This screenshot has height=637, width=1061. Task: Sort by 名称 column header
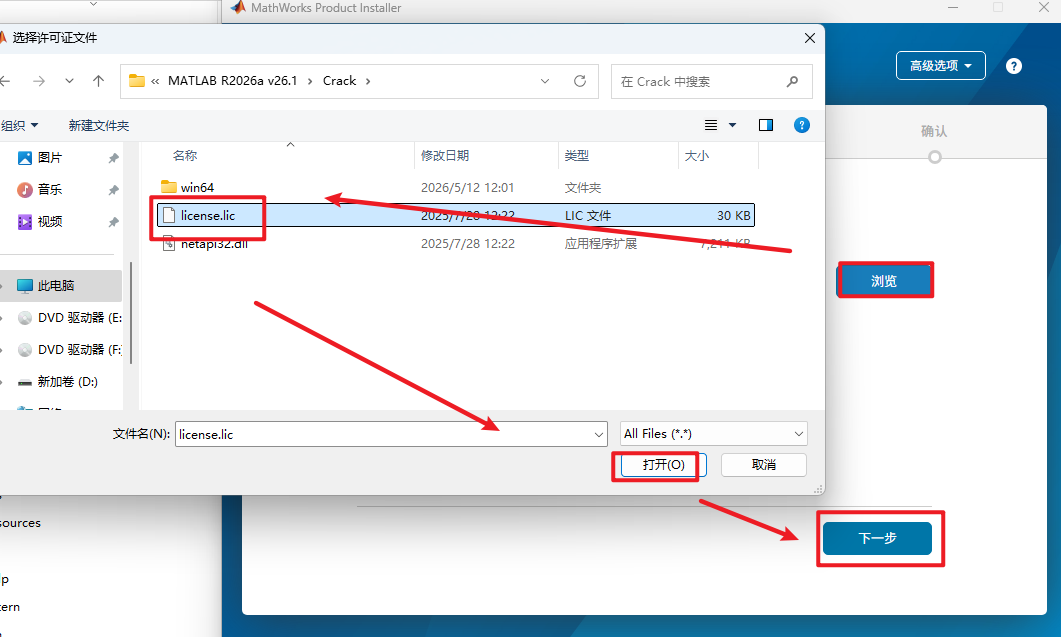click(185, 156)
